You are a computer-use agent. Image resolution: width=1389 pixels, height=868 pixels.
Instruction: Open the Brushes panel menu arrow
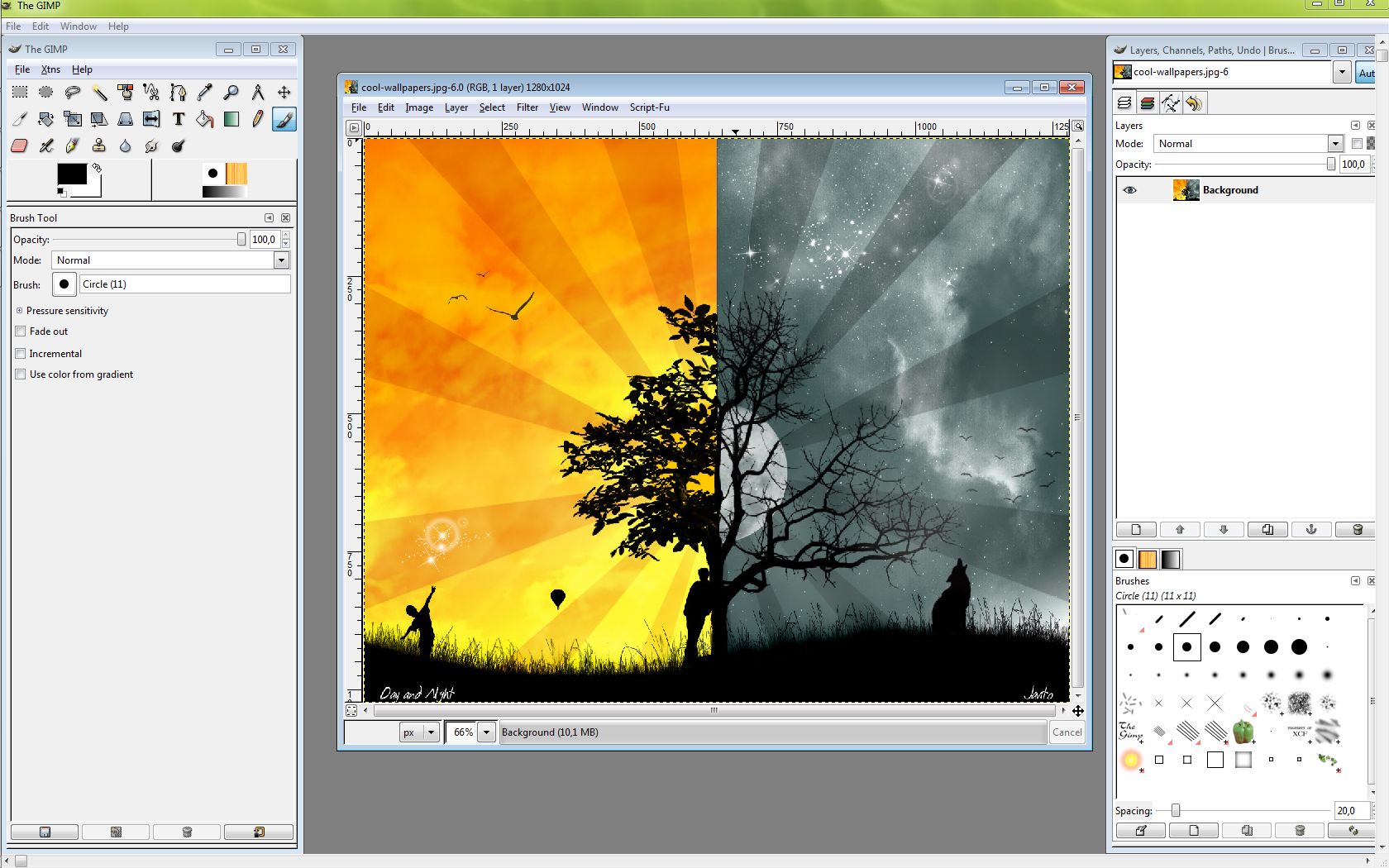coord(1355,581)
